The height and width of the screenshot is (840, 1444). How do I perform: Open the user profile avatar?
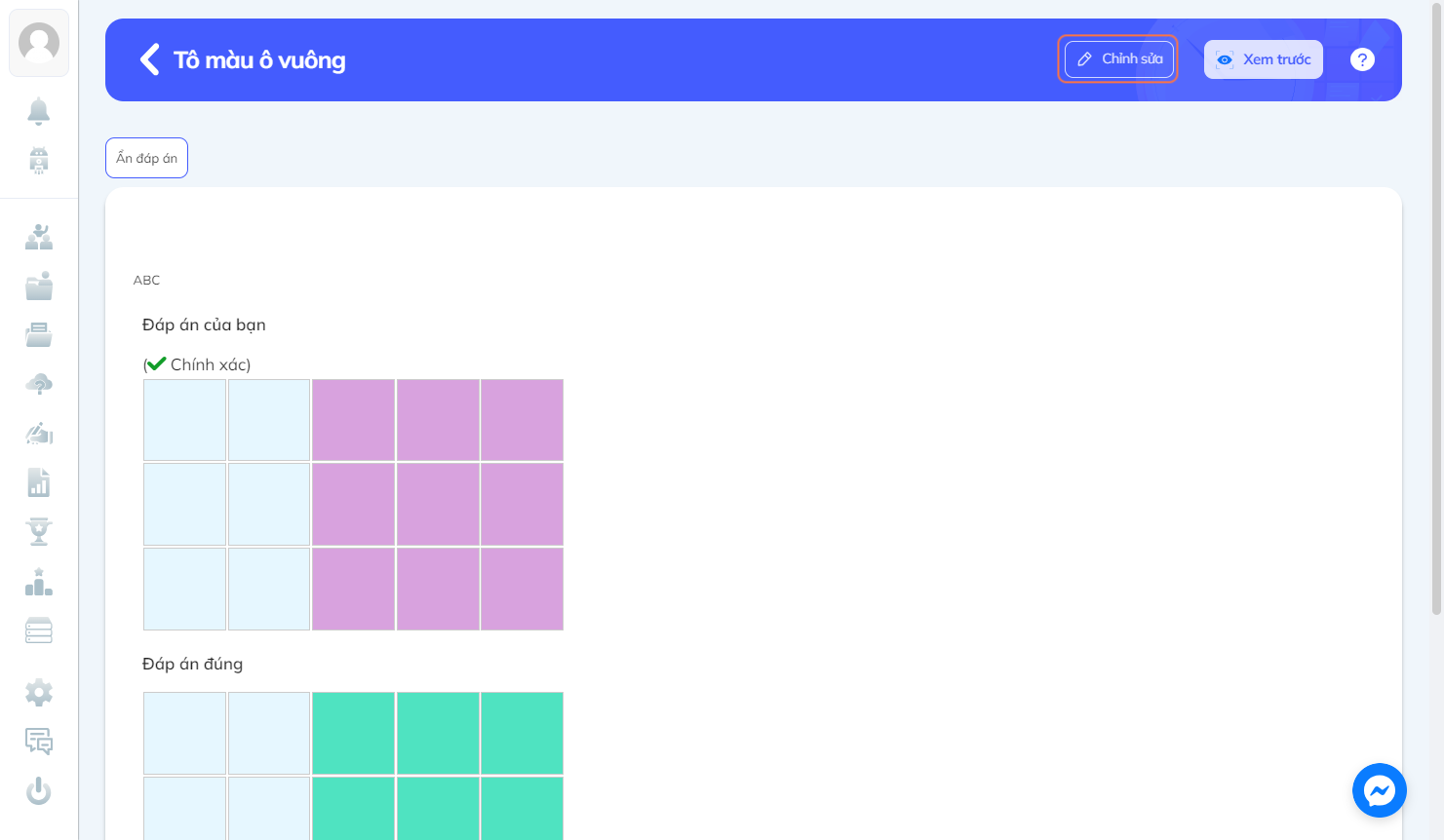point(39,43)
